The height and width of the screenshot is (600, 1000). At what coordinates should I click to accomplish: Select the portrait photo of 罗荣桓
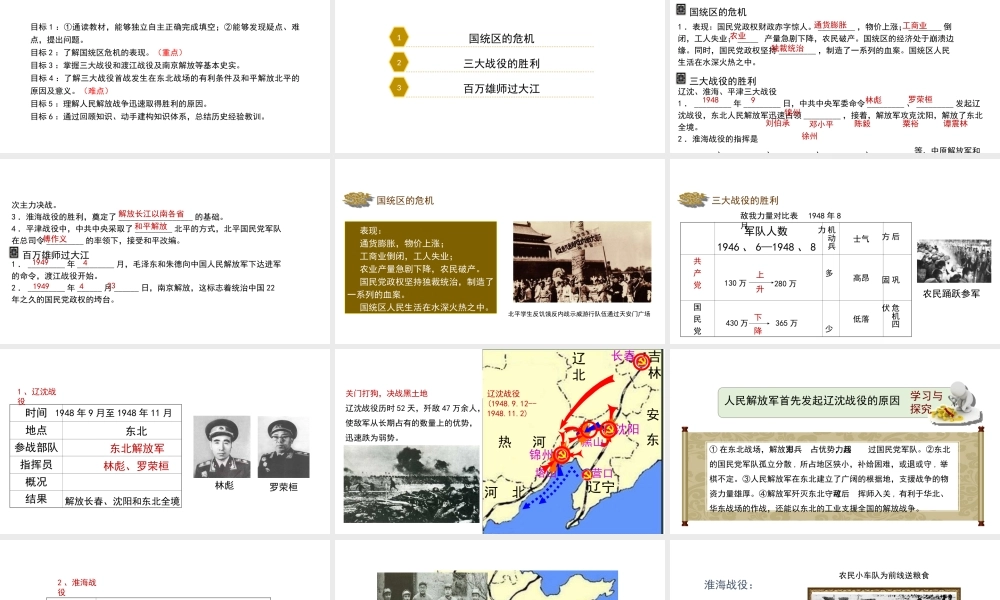click(x=284, y=446)
